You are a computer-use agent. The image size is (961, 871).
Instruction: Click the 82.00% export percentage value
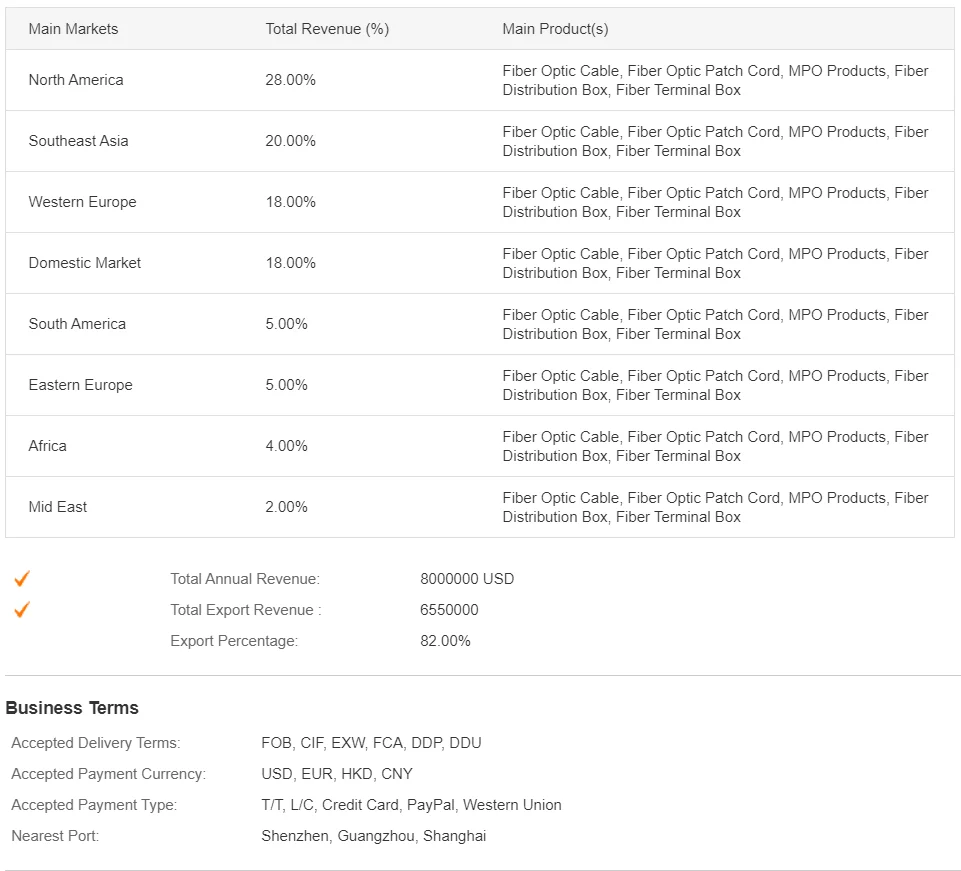(x=445, y=641)
